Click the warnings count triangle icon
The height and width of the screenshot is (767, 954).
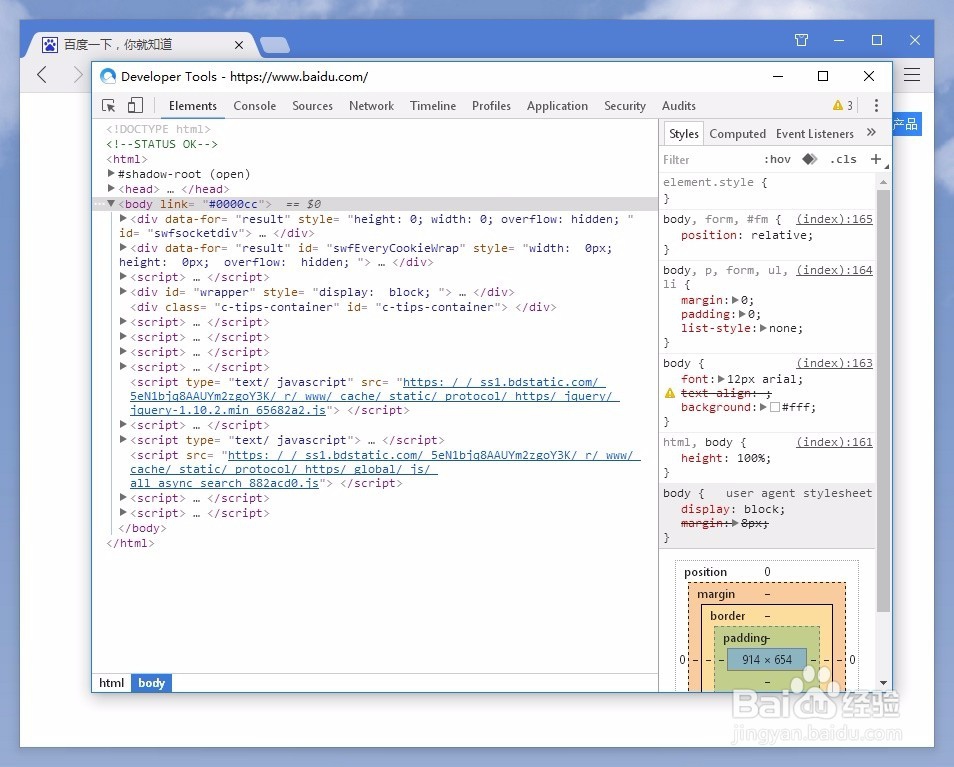838,105
